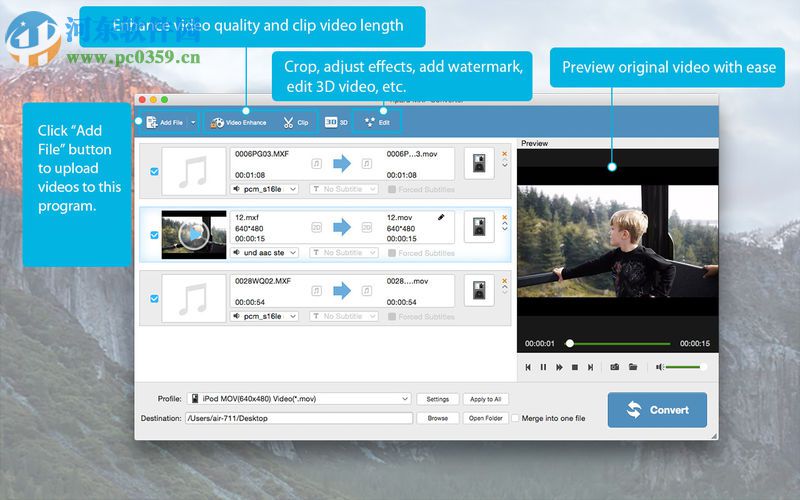Open device profile icon for 12.mxf

(479, 227)
